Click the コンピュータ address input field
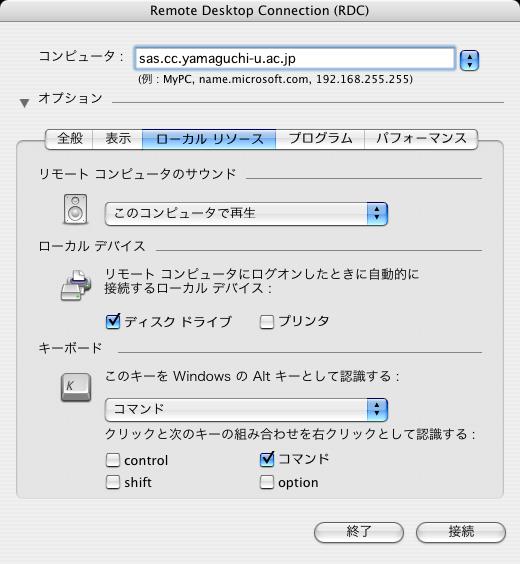Viewport: 520px width, 564px height. [295, 58]
